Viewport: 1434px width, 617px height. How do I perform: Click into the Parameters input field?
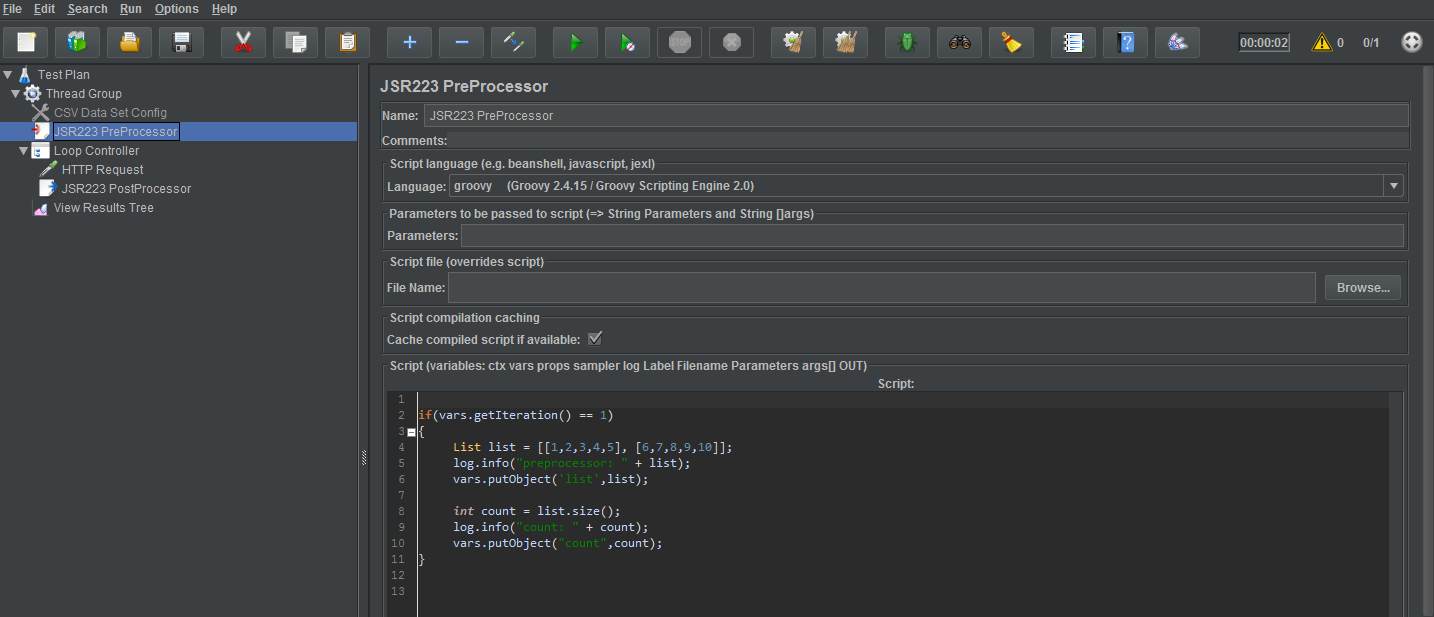pyautogui.click(x=931, y=236)
